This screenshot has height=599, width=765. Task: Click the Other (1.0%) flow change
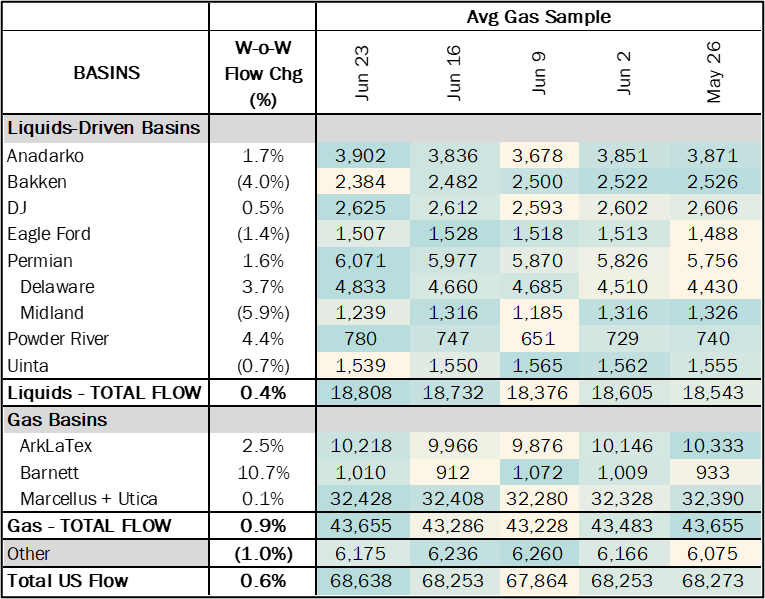point(263,553)
